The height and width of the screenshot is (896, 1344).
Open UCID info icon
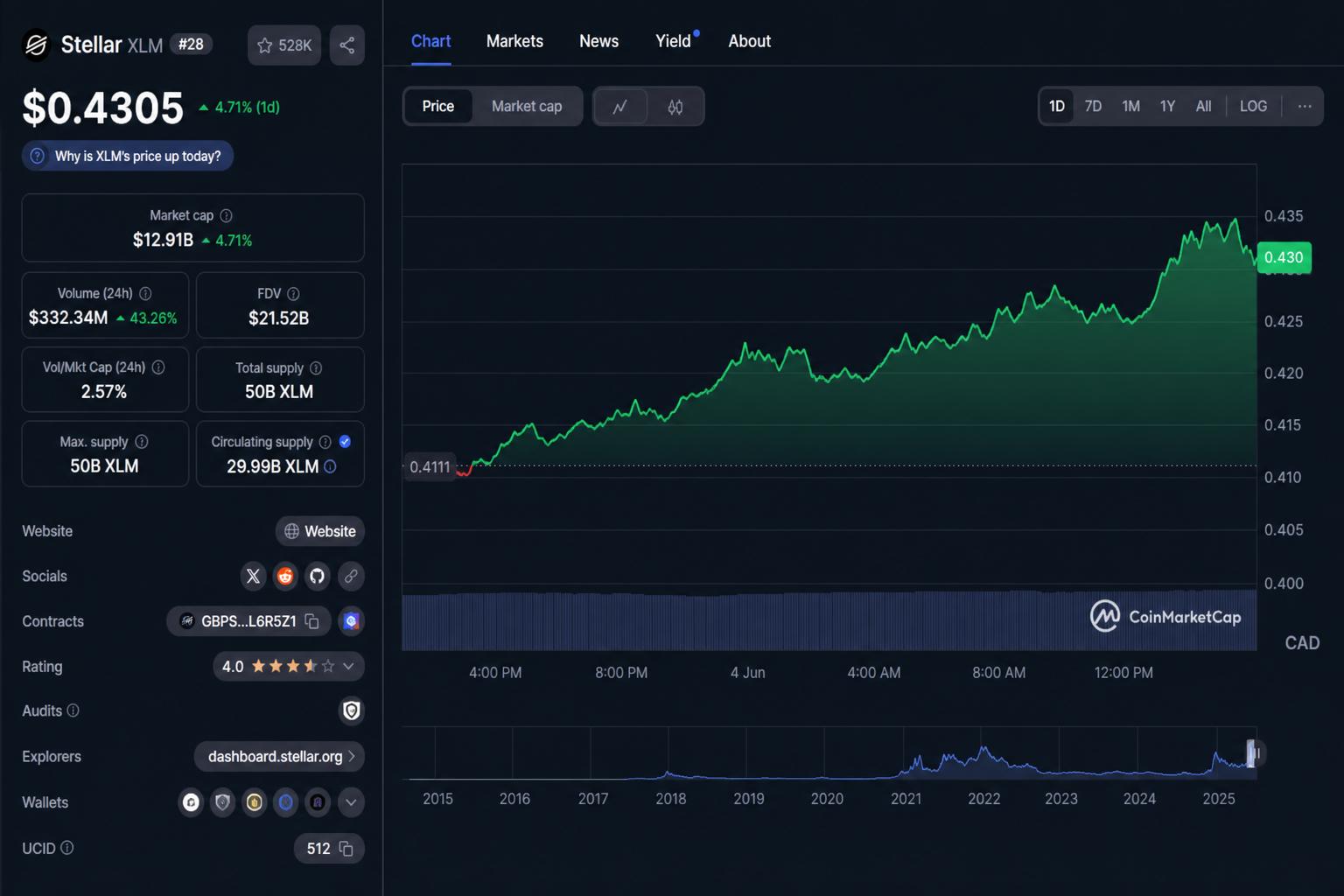tap(67, 848)
